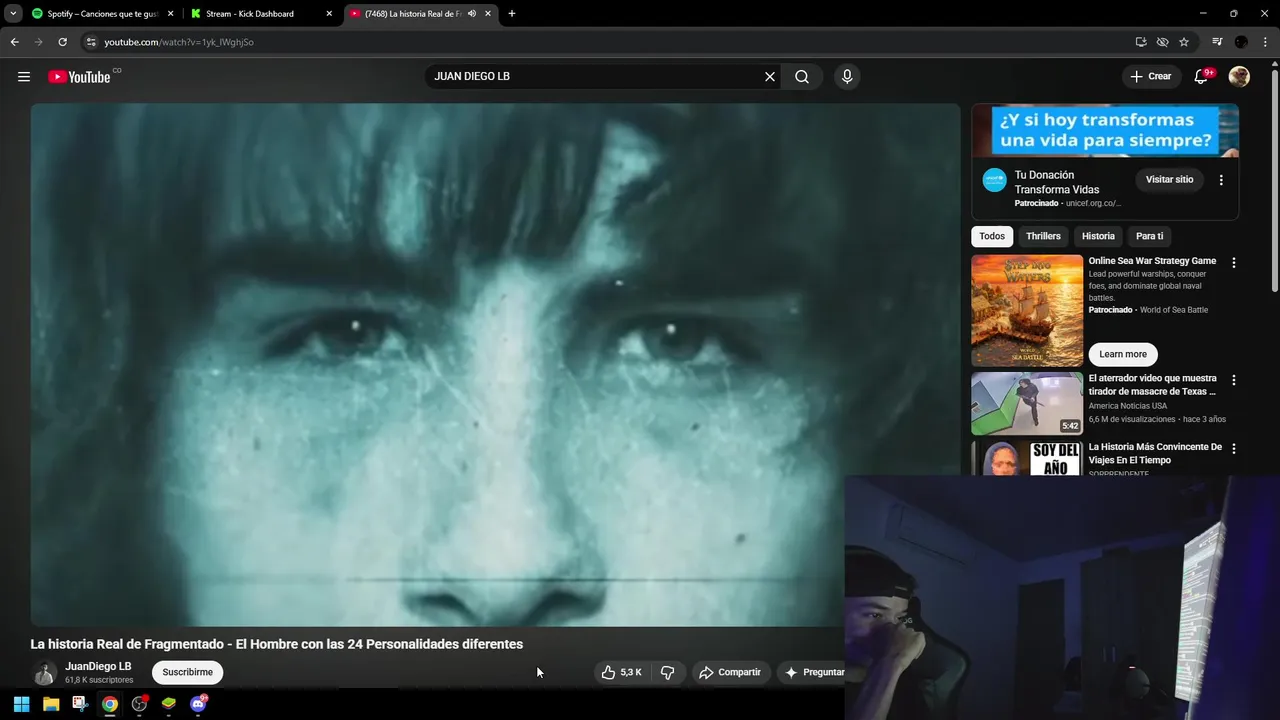Switch to the Spotify tab
Image resolution: width=1280 pixels, height=720 pixels.
pyautogui.click(x=102, y=14)
